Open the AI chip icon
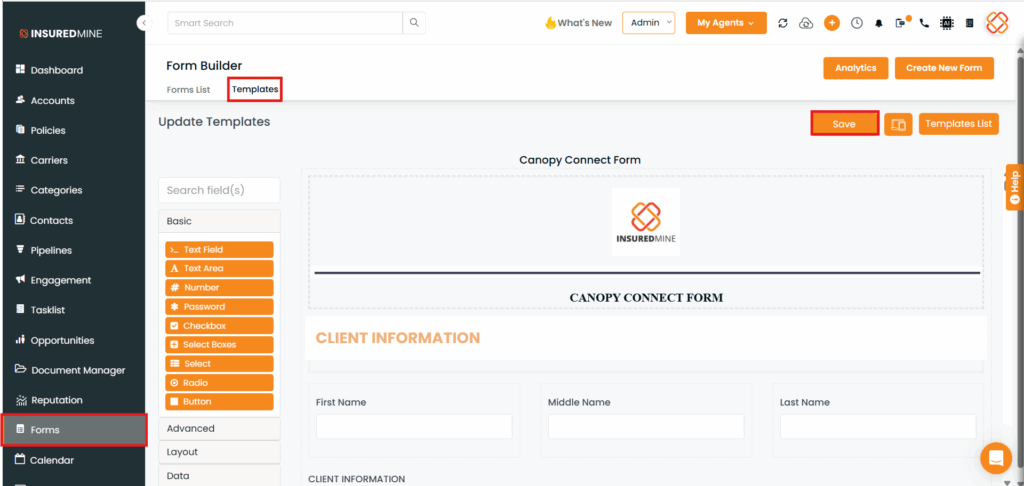1024x486 pixels. tap(946, 23)
